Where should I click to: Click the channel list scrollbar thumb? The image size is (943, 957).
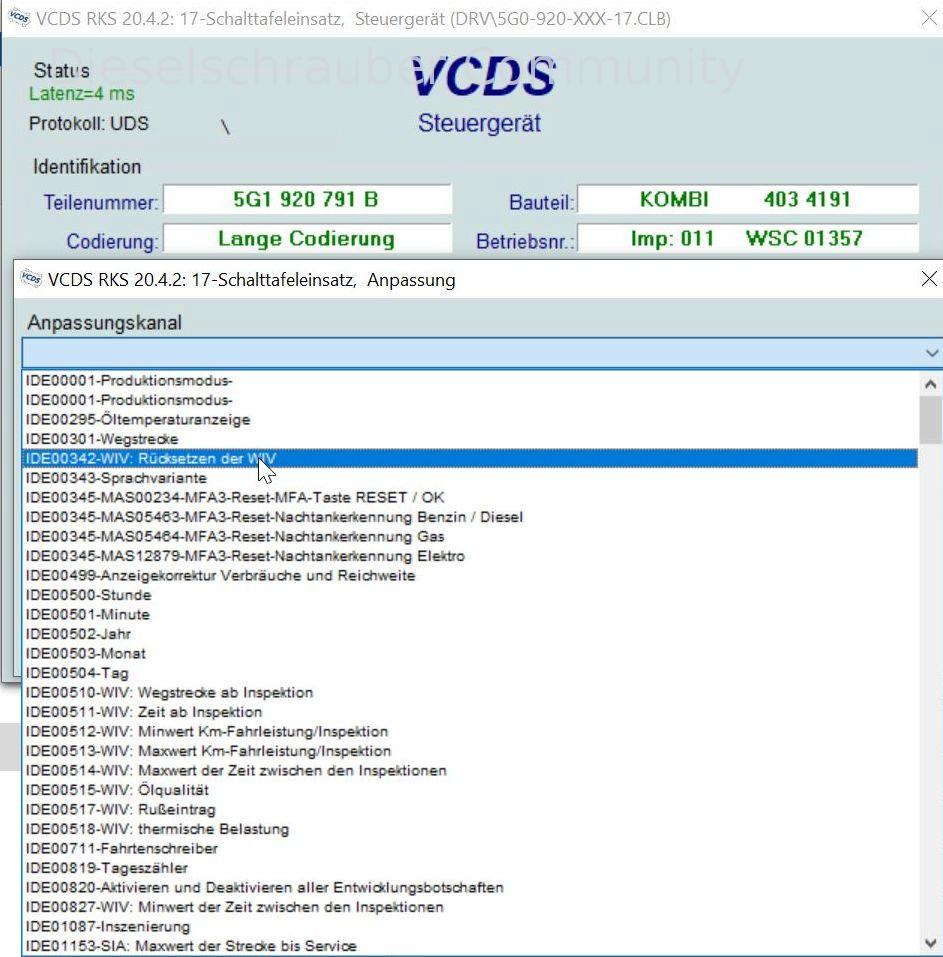[x=930, y=421]
